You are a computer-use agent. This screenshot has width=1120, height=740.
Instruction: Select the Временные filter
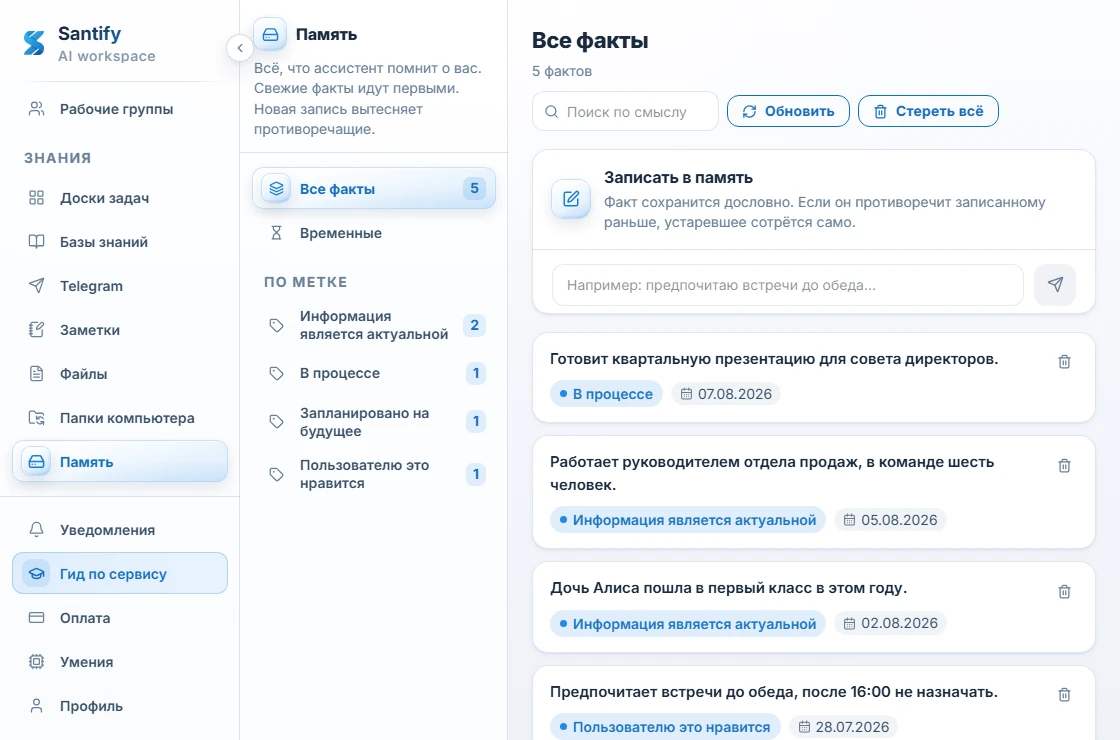(374, 233)
